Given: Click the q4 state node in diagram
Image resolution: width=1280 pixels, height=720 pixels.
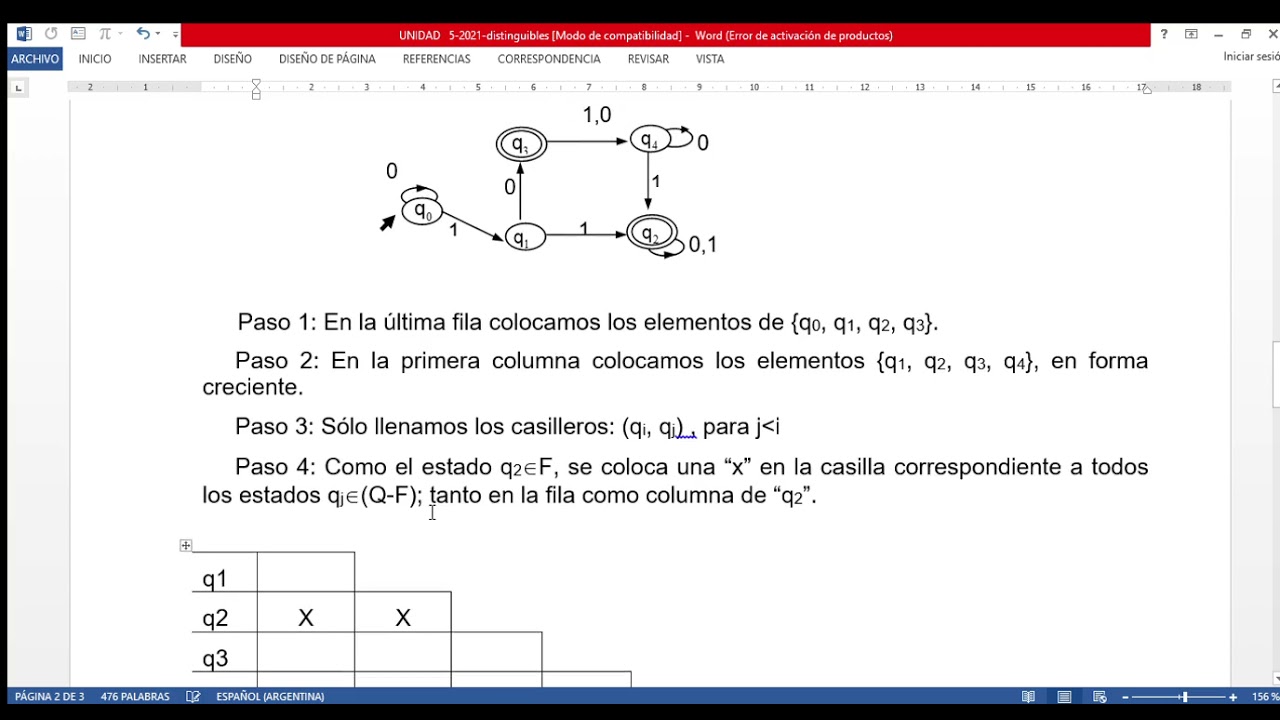Looking at the screenshot, I should [x=650, y=139].
